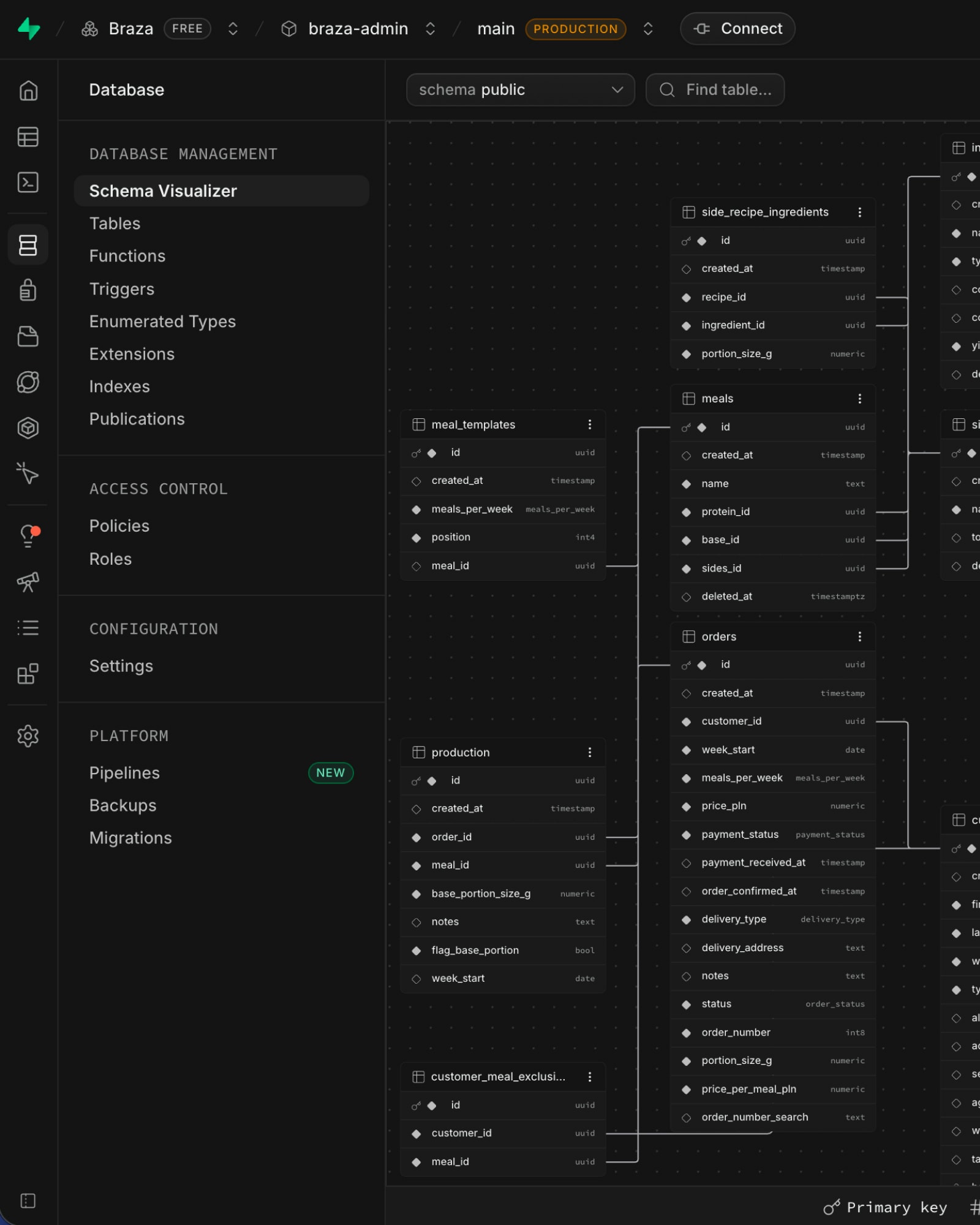Image resolution: width=980 pixels, height=1225 pixels.
Task: Open Pipelines under Platform
Action: coord(124,773)
